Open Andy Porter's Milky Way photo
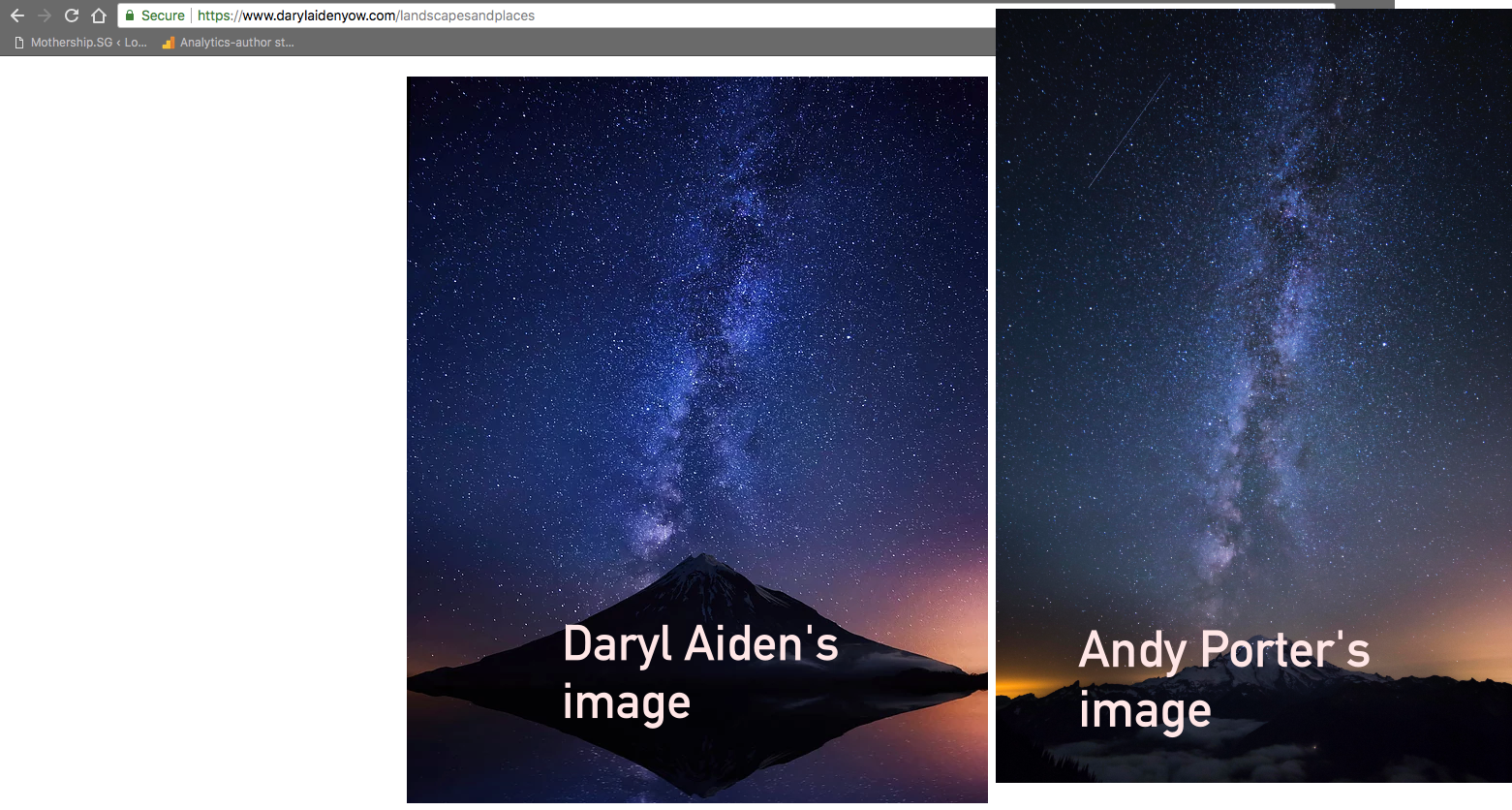Screen dimensions: 1512x810 1253,395
